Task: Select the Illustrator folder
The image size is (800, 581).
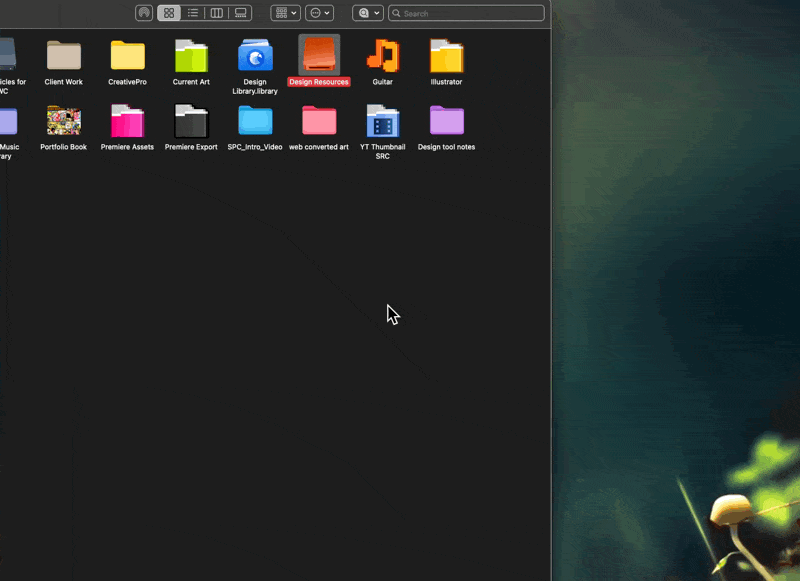Action: [446, 56]
